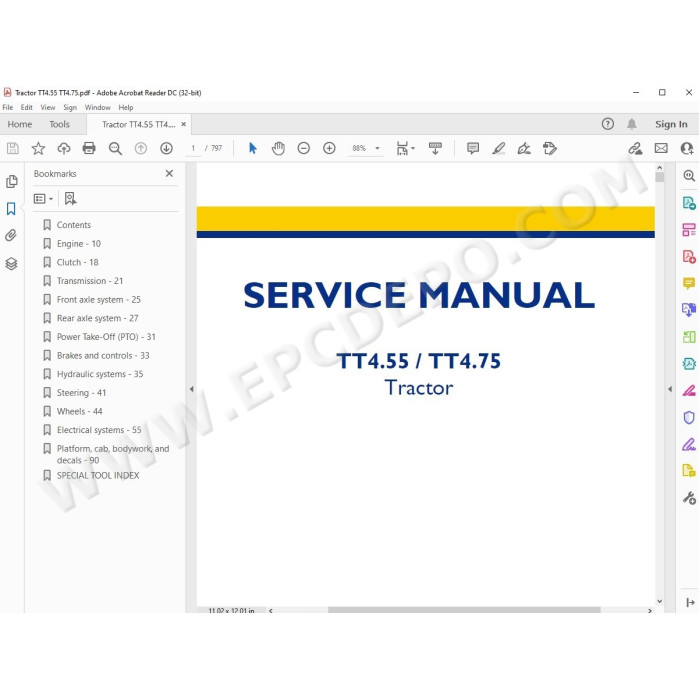Go to next page arrow
This screenshot has height=700, width=700.
167,148
